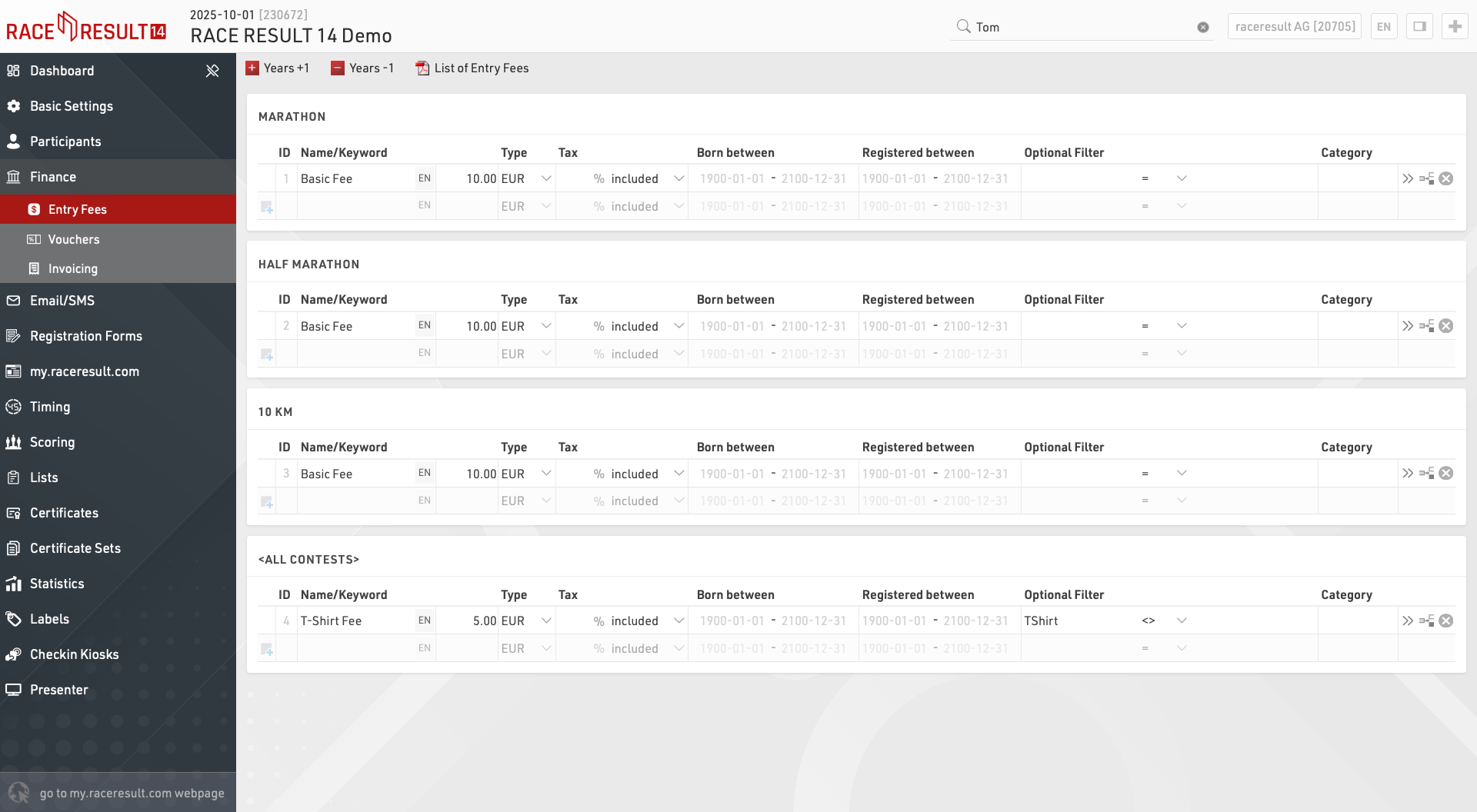
Task: Clear the search field containing Tom
Action: pyautogui.click(x=1203, y=27)
